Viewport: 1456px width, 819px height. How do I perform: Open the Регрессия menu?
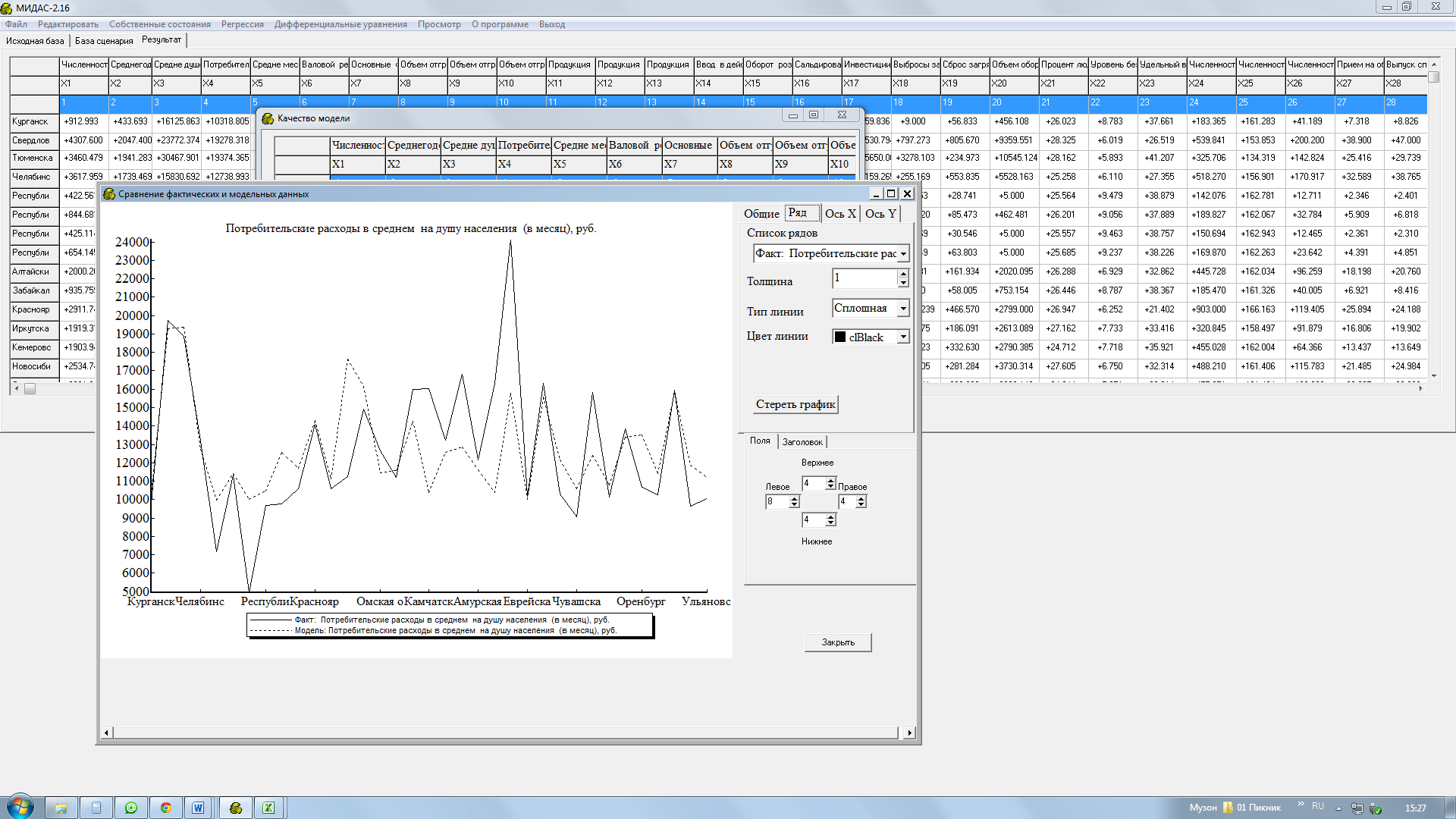pyautogui.click(x=242, y=24)
